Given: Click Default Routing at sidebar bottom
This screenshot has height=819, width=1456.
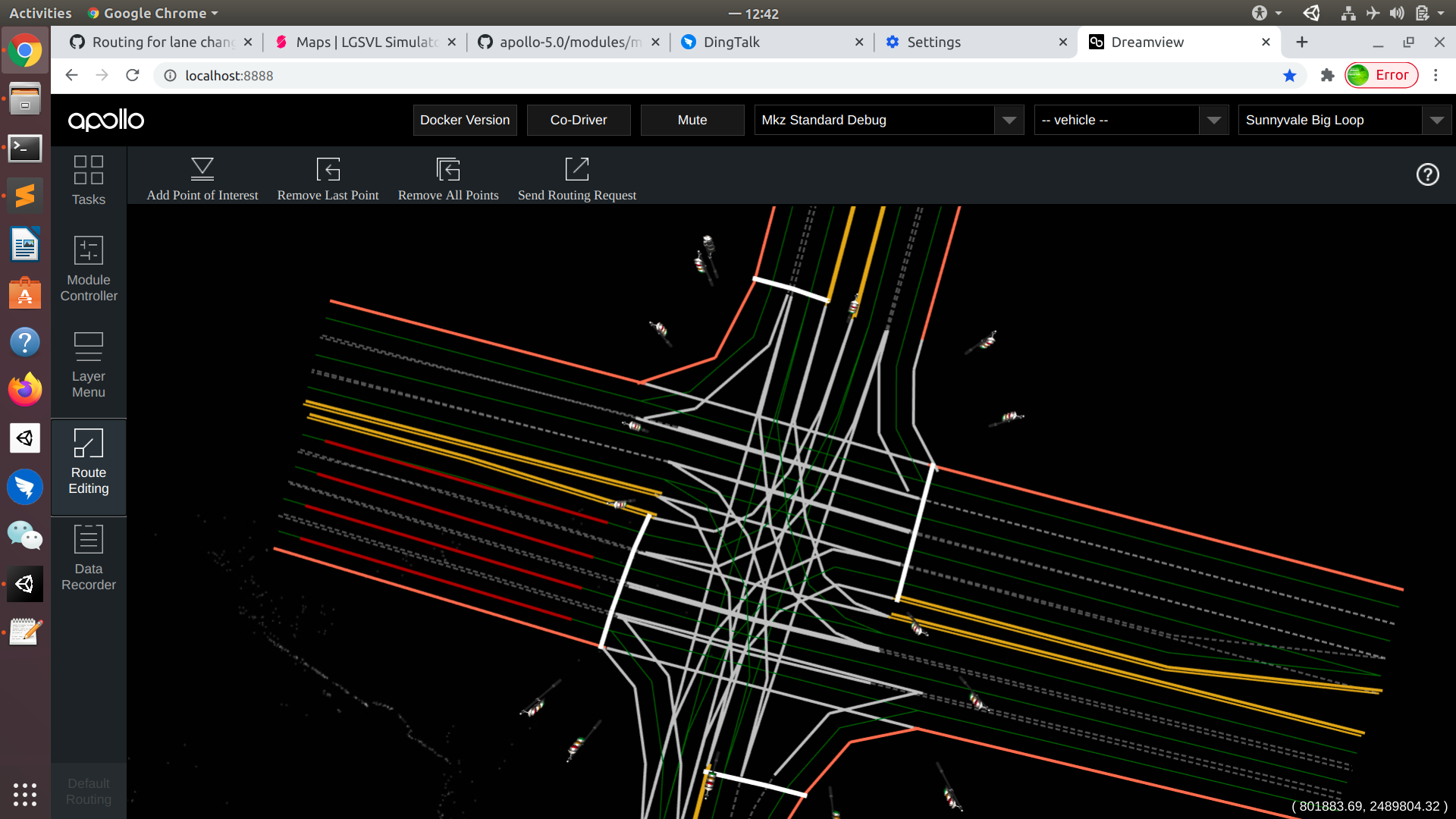Looking at the screenshot, I should pyautogui.click(x=89, y=791).
